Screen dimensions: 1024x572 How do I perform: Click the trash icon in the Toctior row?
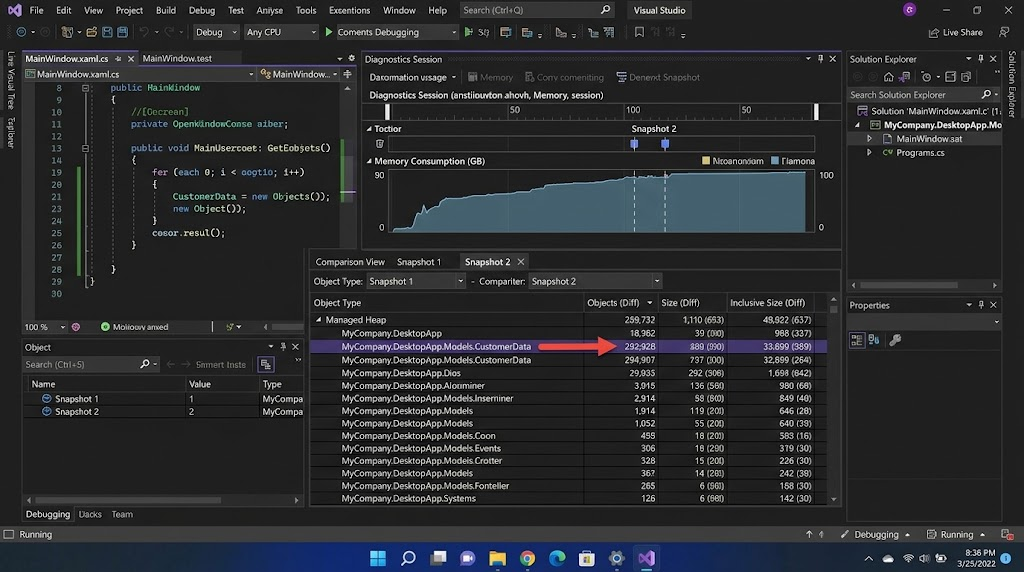pos(379,144)
